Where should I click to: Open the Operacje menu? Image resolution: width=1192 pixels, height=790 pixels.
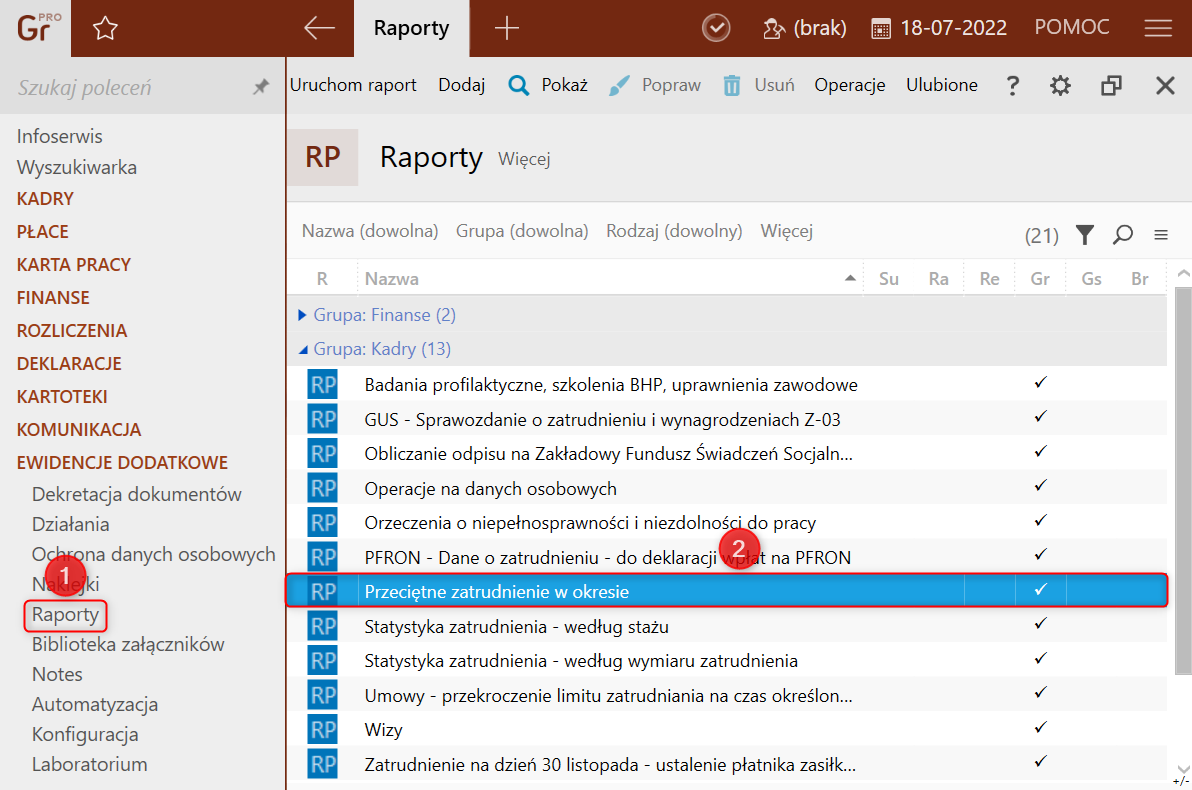[849, 85]
